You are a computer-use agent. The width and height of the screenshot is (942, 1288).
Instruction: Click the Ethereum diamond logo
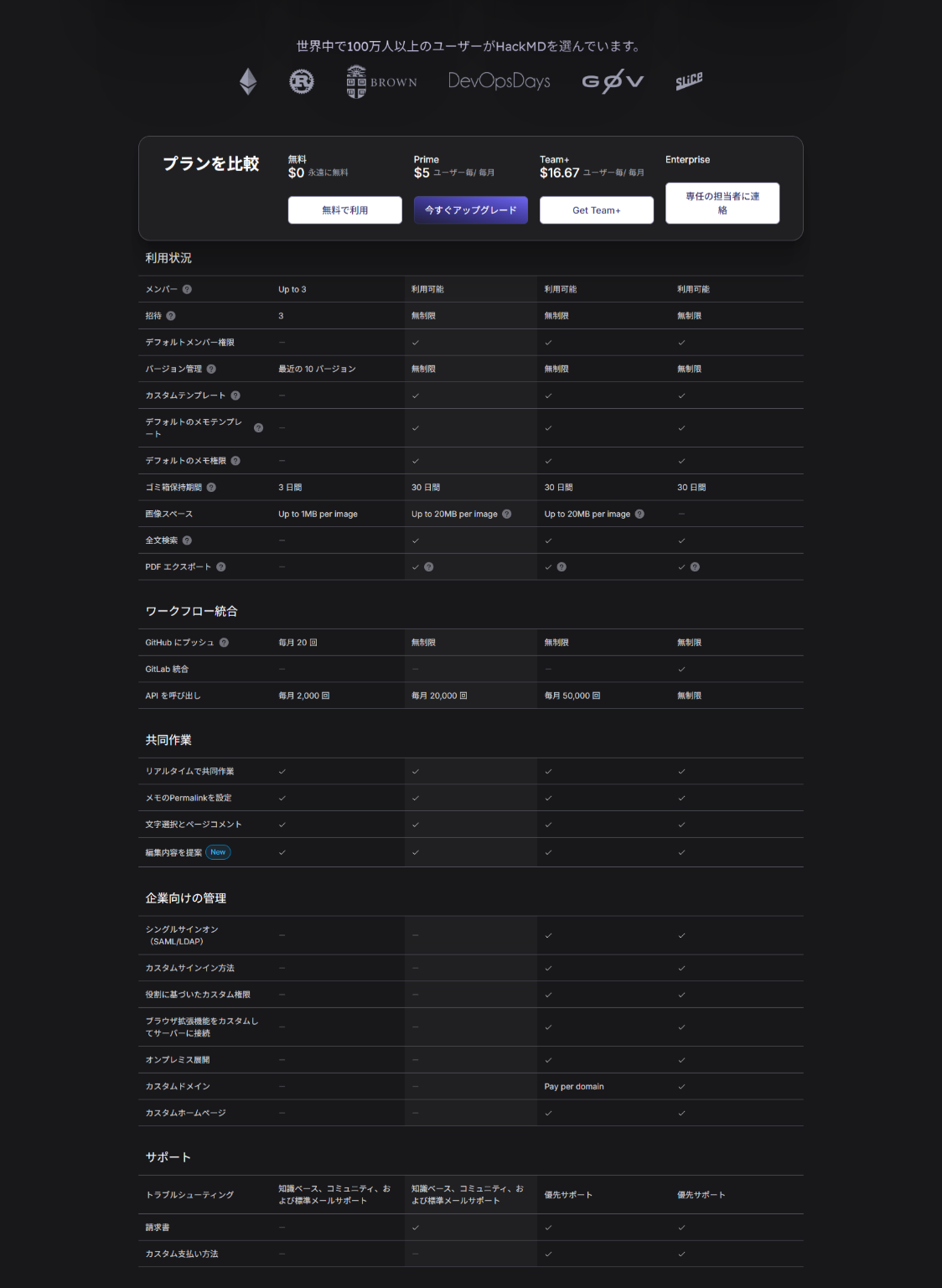click(248, 81)
